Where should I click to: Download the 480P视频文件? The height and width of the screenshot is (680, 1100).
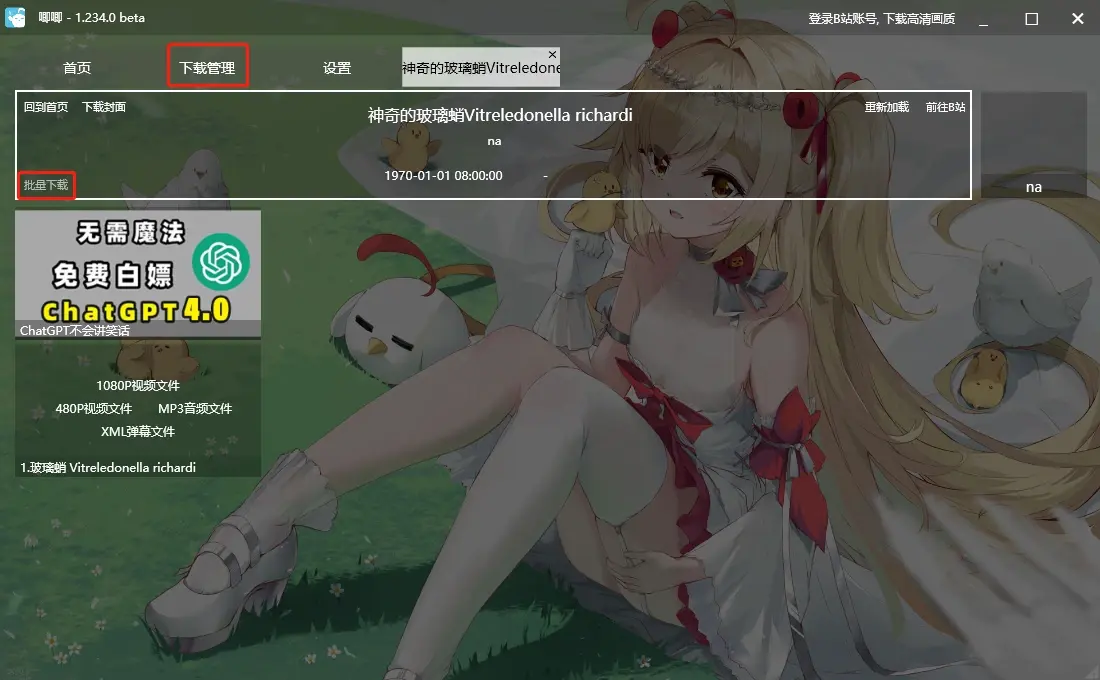(94, 408)
